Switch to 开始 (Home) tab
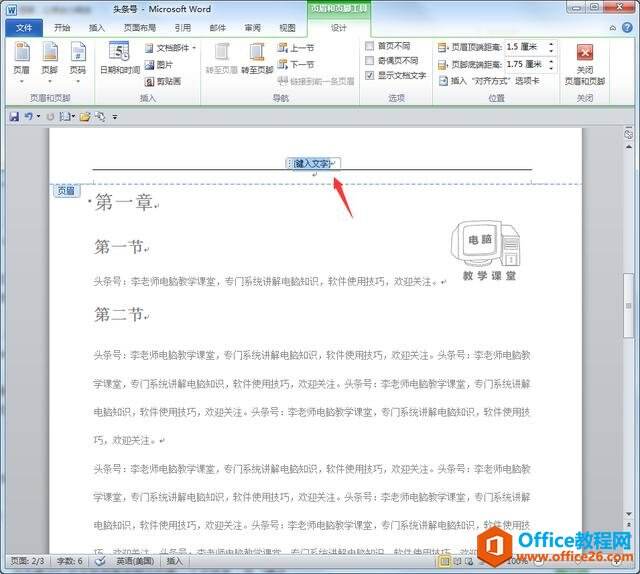The image size is (640, 574). pyautogui.click(x=62, y=28)
